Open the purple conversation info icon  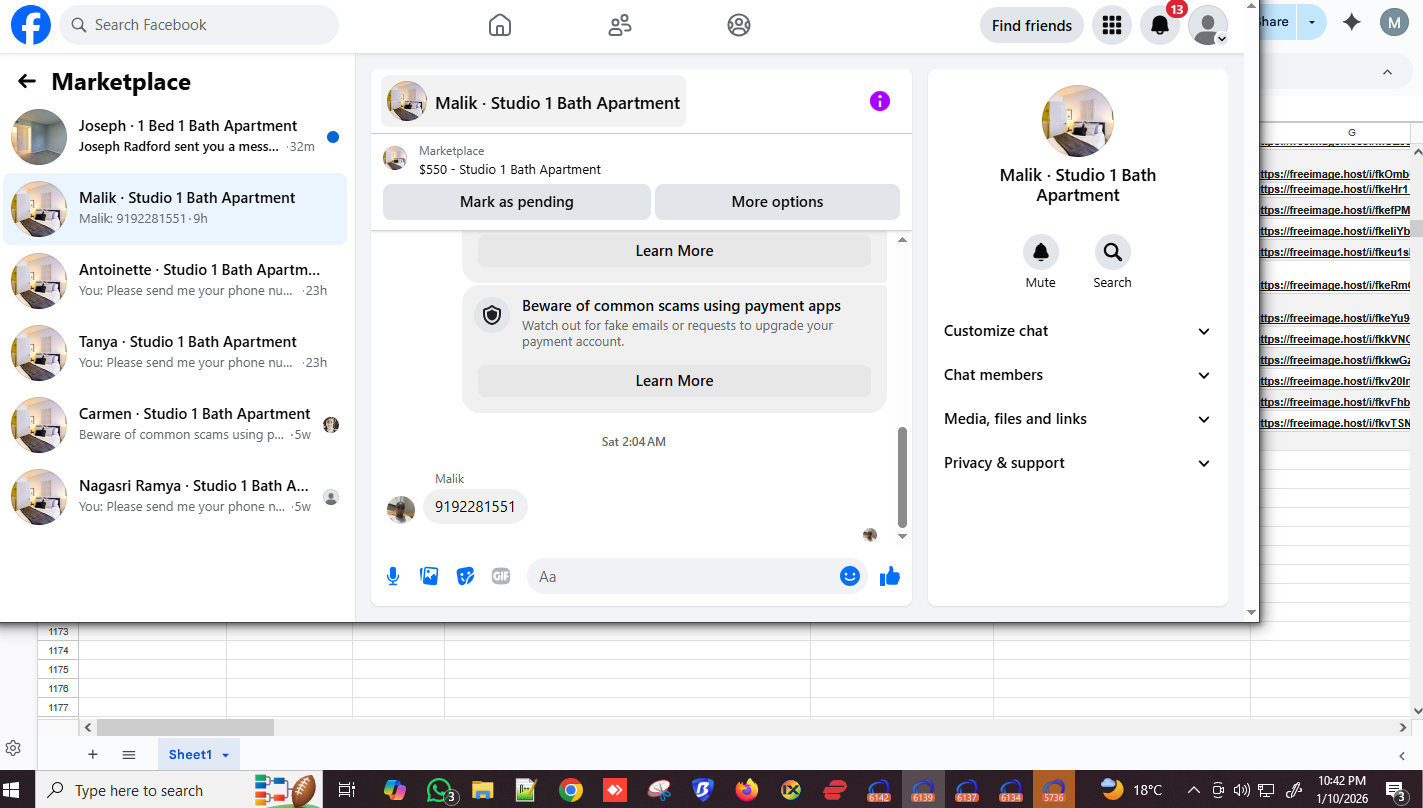[x=880, y=101]
